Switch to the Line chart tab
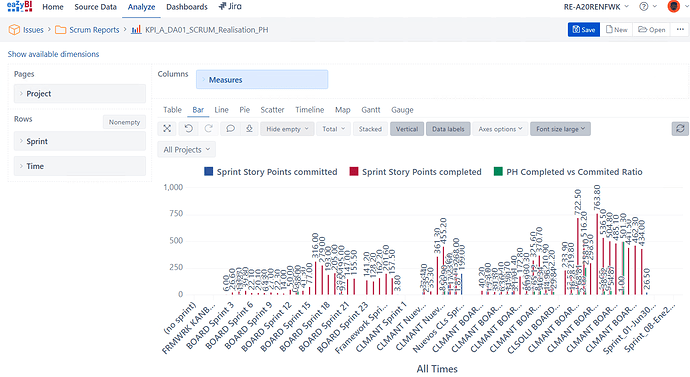Viewport: 690px width, 377px height. coord(221,110)
